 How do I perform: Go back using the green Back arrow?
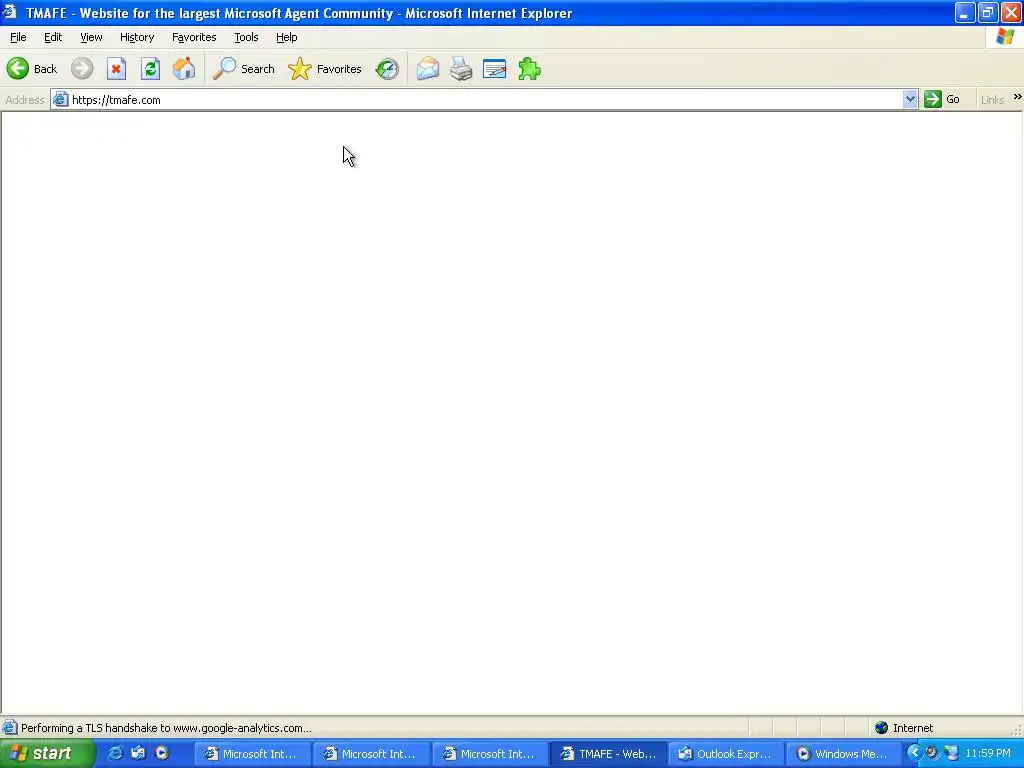32,69
